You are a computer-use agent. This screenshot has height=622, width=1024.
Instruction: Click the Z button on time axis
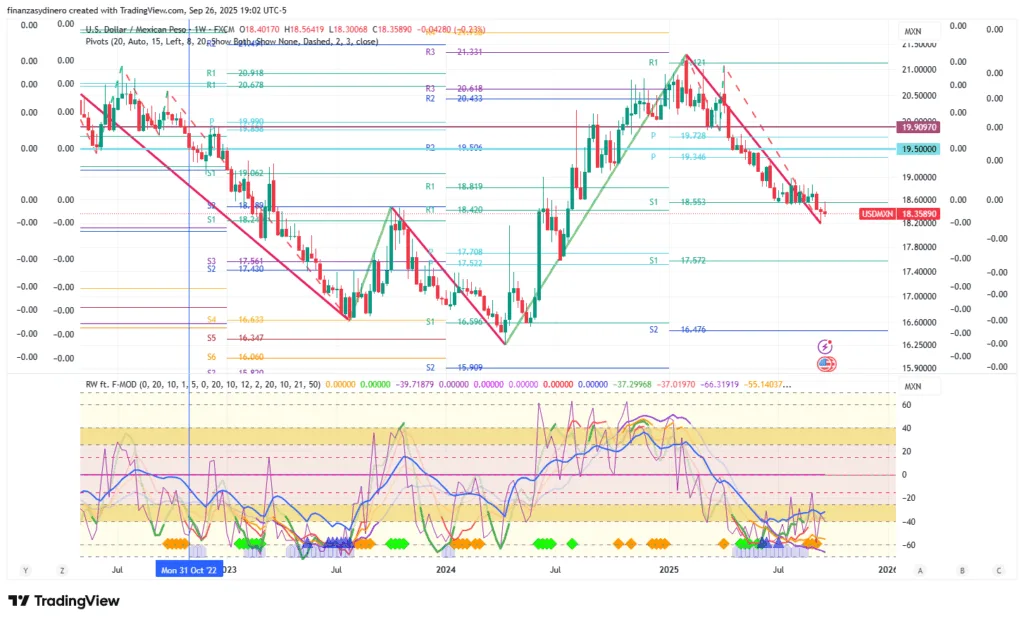(x=62, y=570)
